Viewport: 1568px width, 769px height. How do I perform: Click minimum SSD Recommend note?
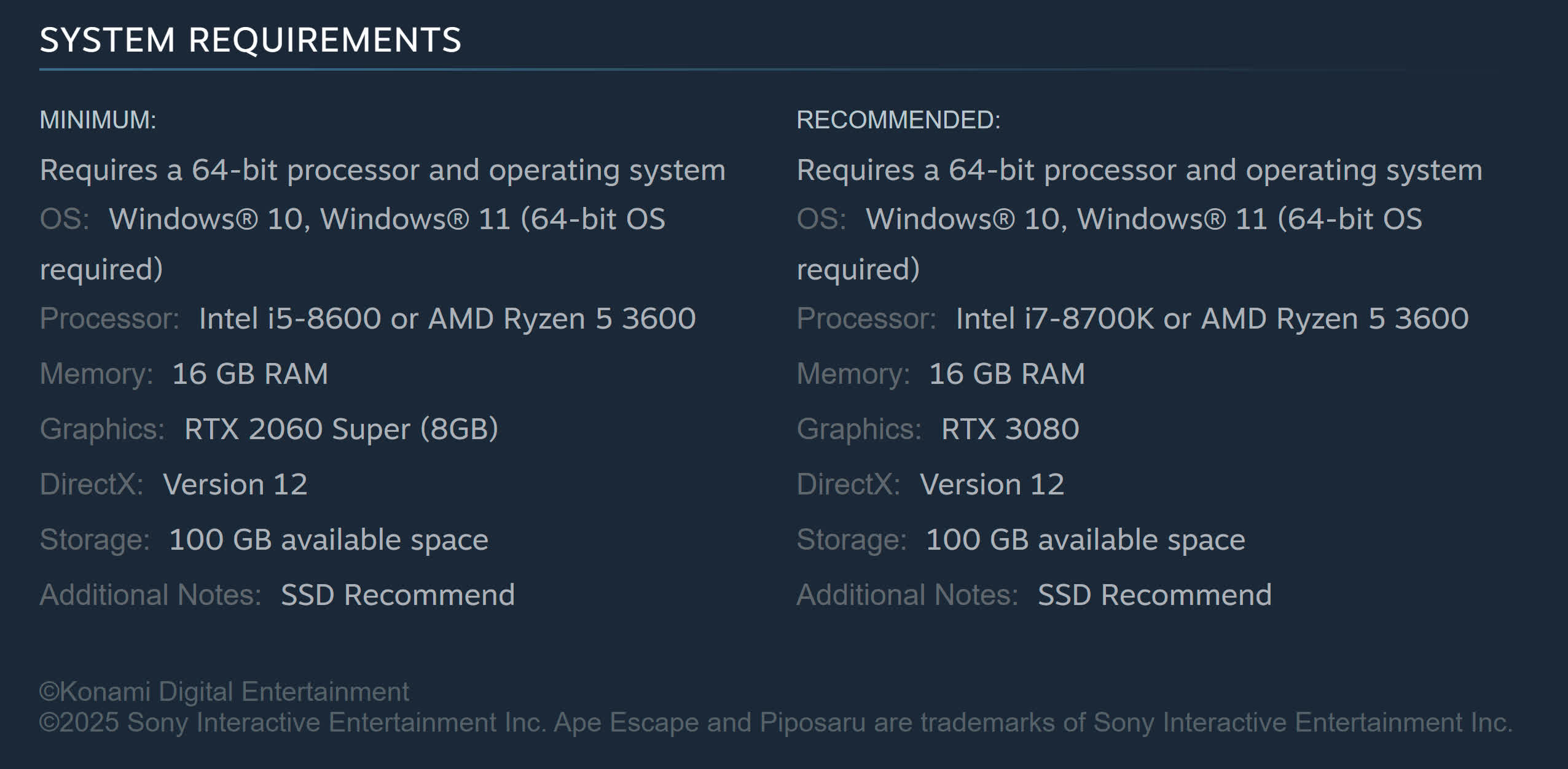(398, 595)
